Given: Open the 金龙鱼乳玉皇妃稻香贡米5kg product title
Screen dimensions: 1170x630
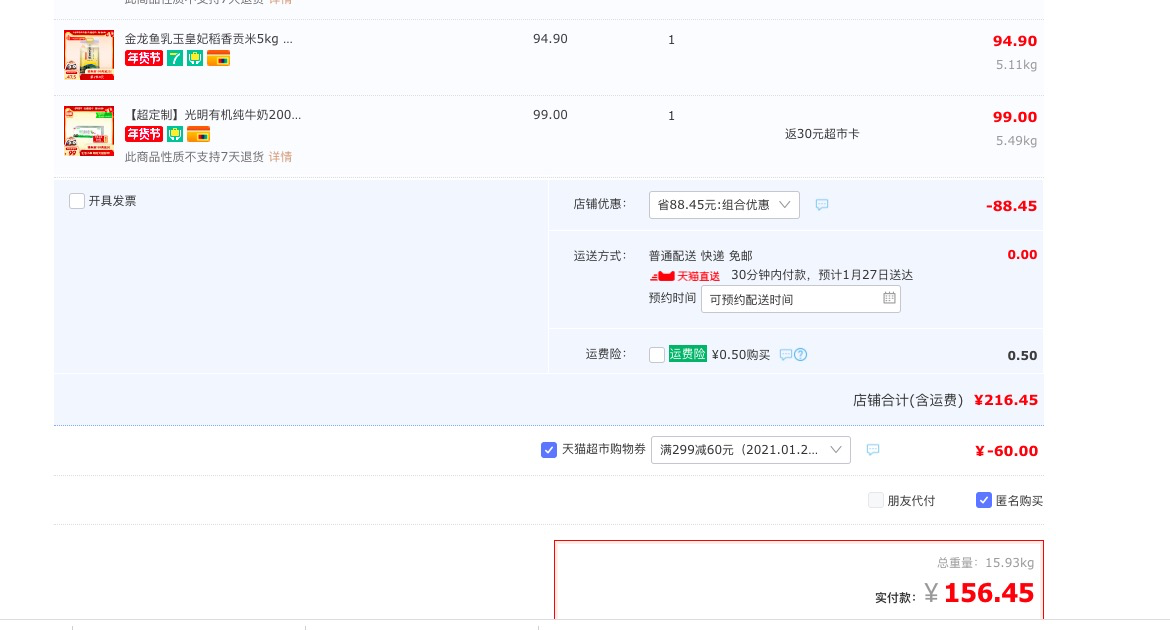Looking at the screenshot, I should tap(209, 39).
